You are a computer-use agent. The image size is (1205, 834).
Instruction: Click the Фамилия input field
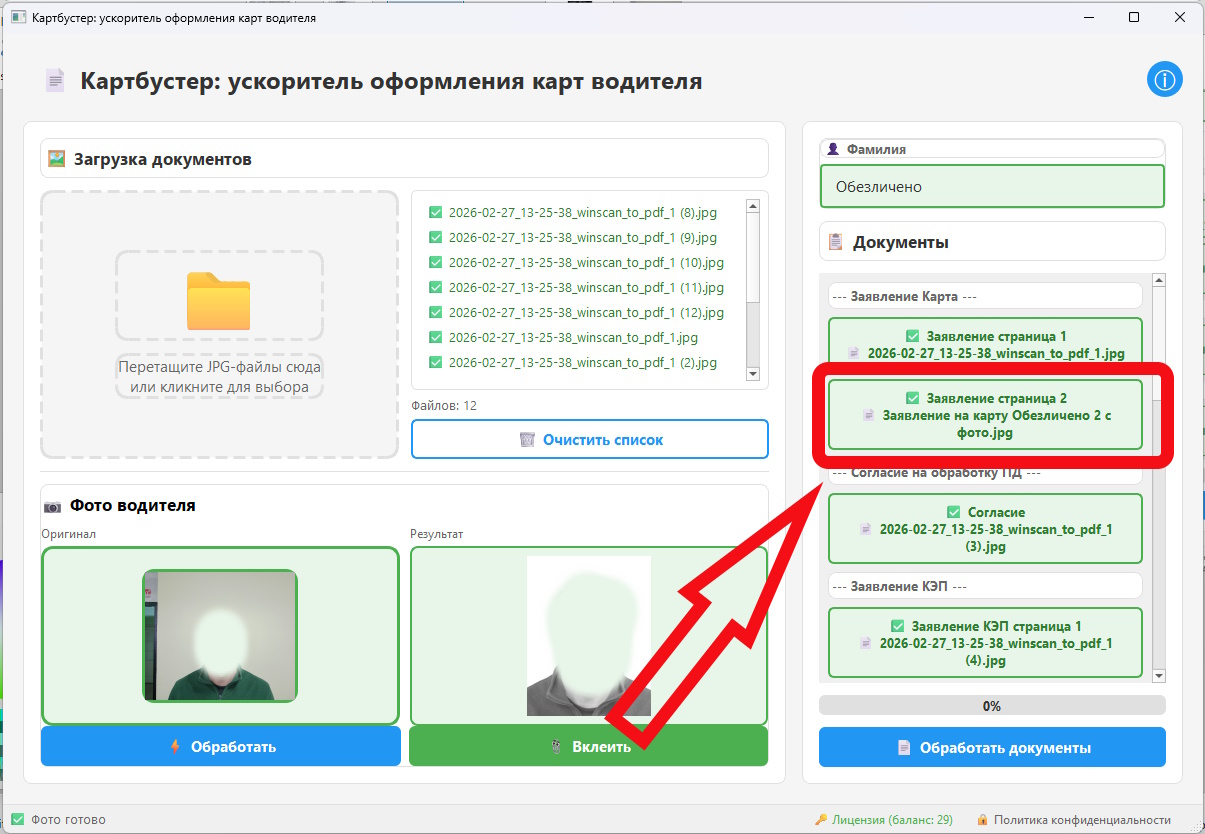[992, 186]
